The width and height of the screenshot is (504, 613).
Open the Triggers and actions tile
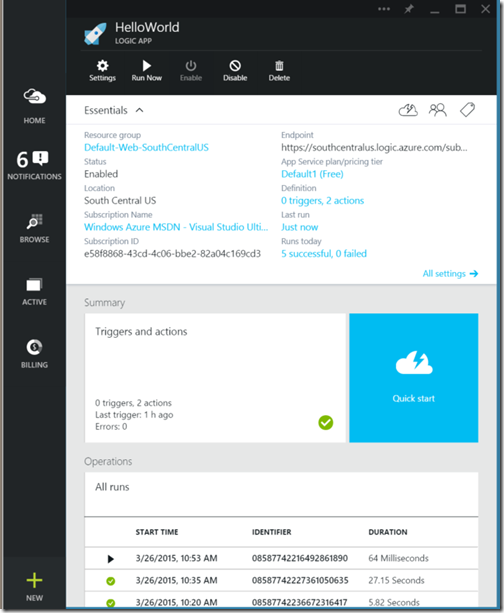tap(215, 378)
